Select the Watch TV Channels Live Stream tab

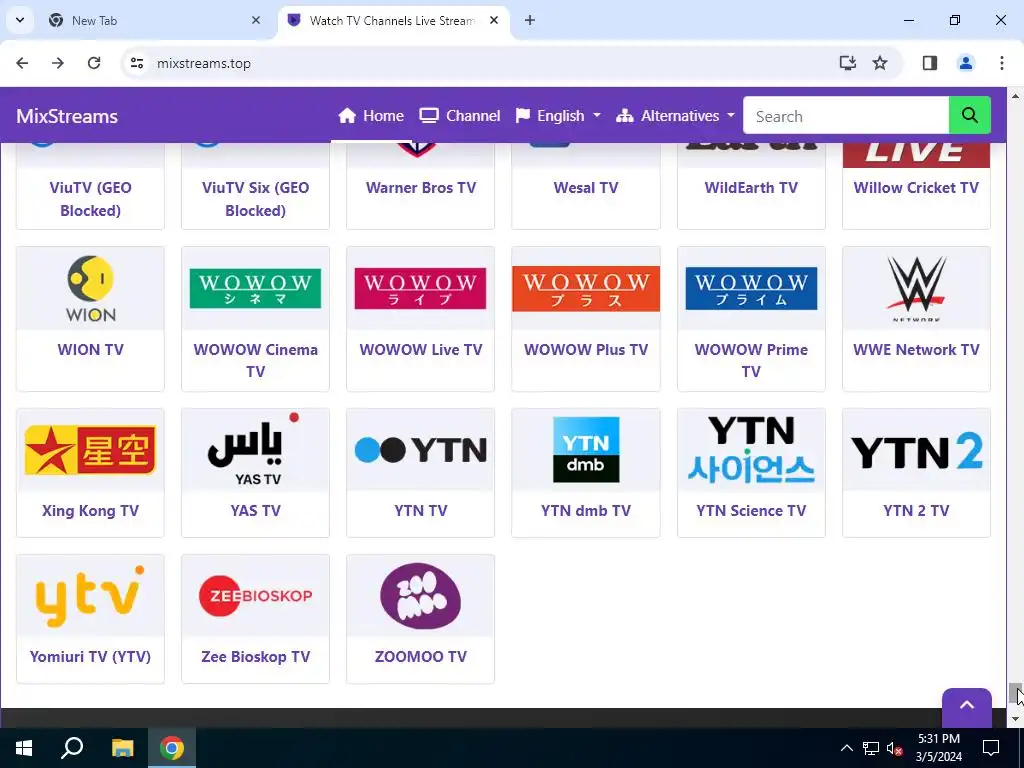pyautogui.click(x=392, y=20)
